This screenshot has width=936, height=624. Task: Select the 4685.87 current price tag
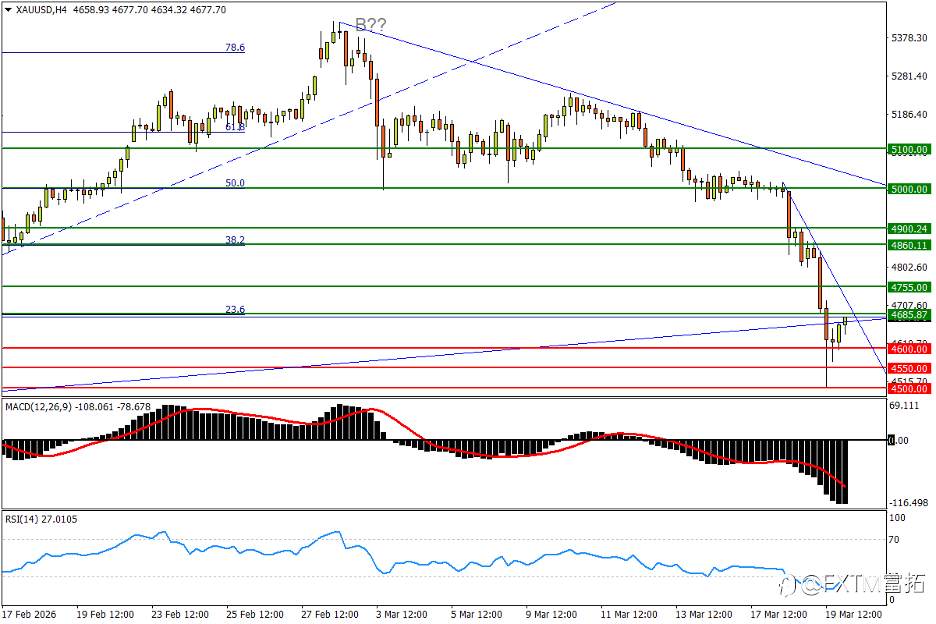point(909,315)
